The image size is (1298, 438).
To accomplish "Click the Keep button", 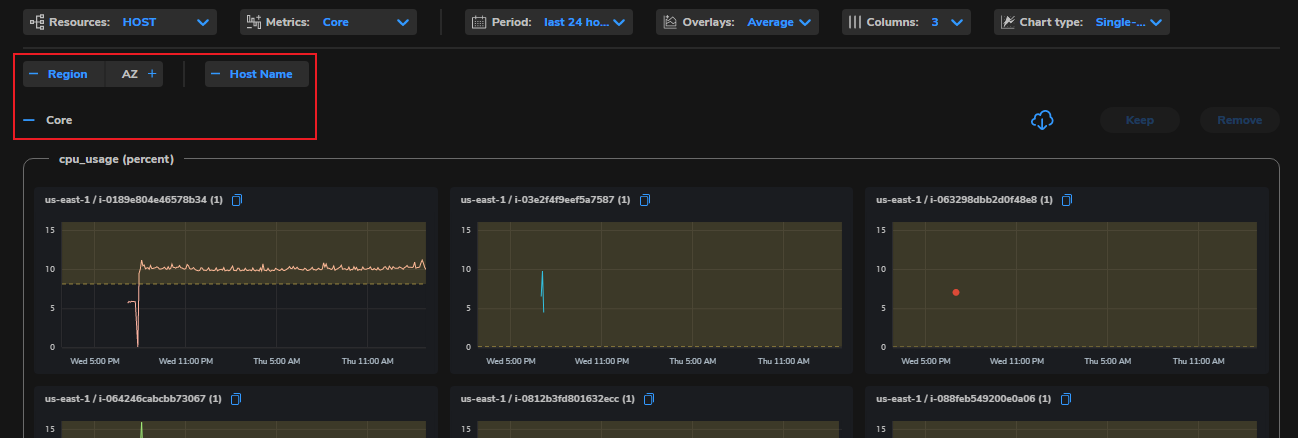I will (x=1140, y=120).
